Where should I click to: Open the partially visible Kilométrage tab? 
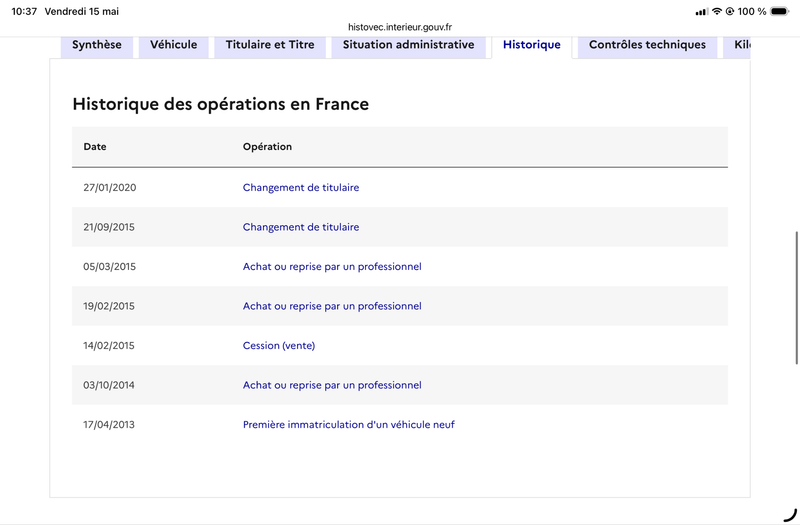(x=737, y=45)
